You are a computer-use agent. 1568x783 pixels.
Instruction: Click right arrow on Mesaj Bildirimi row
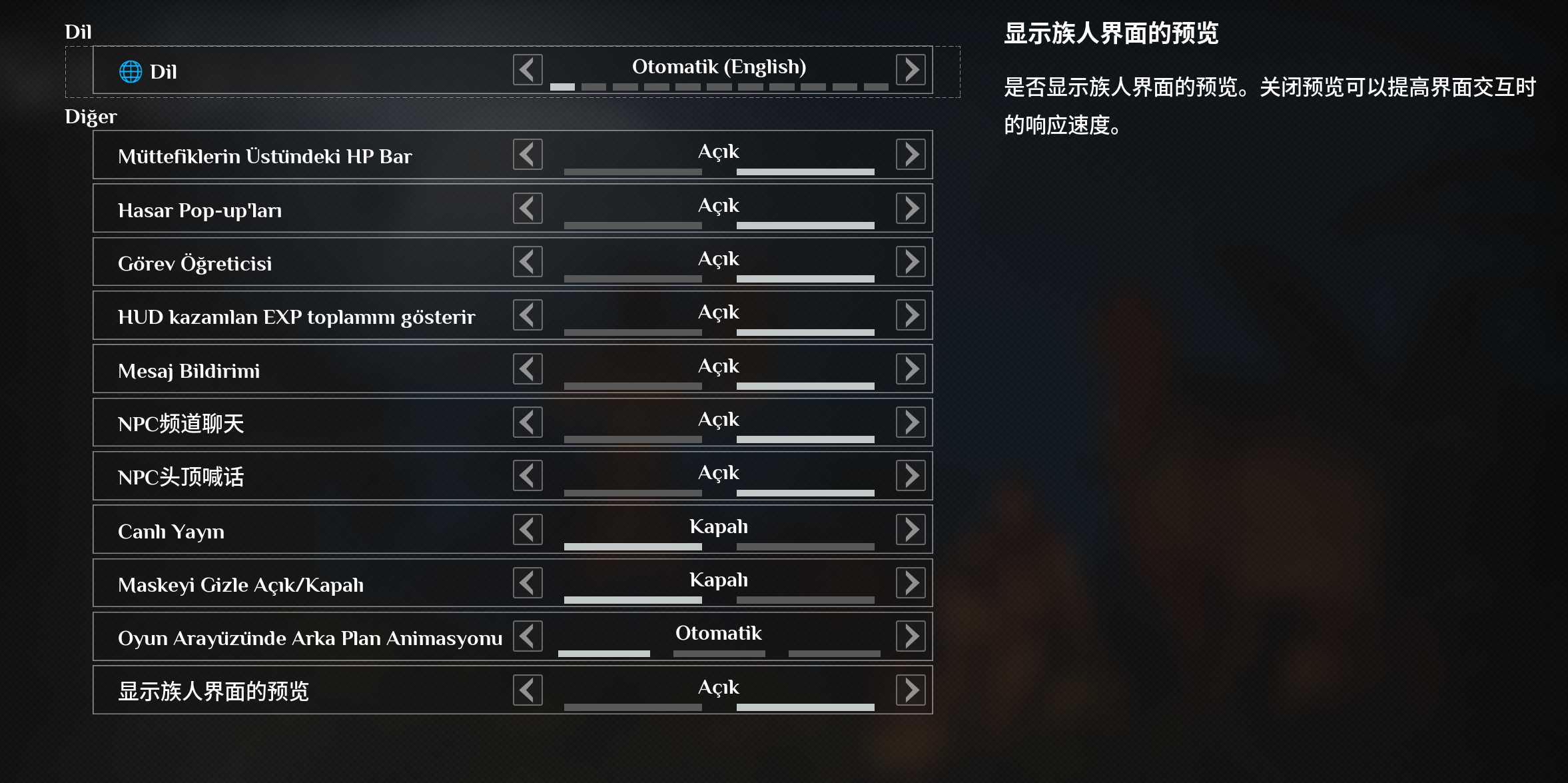pos(911,369)
